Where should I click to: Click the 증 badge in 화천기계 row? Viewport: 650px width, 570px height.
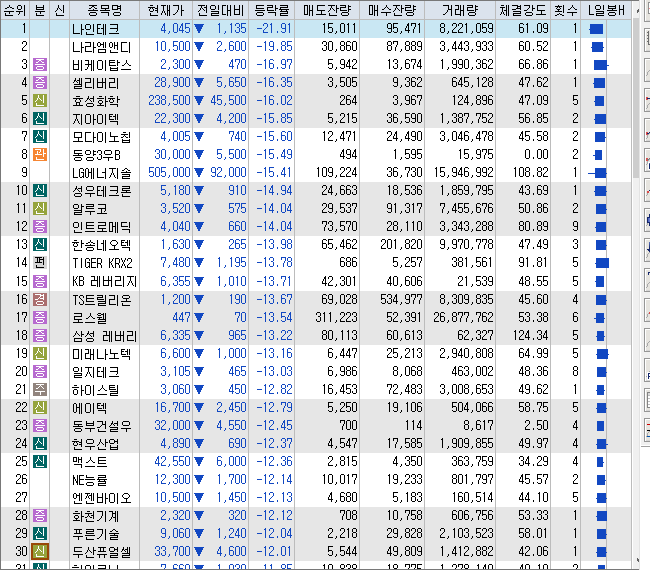[x=40, y=516]
